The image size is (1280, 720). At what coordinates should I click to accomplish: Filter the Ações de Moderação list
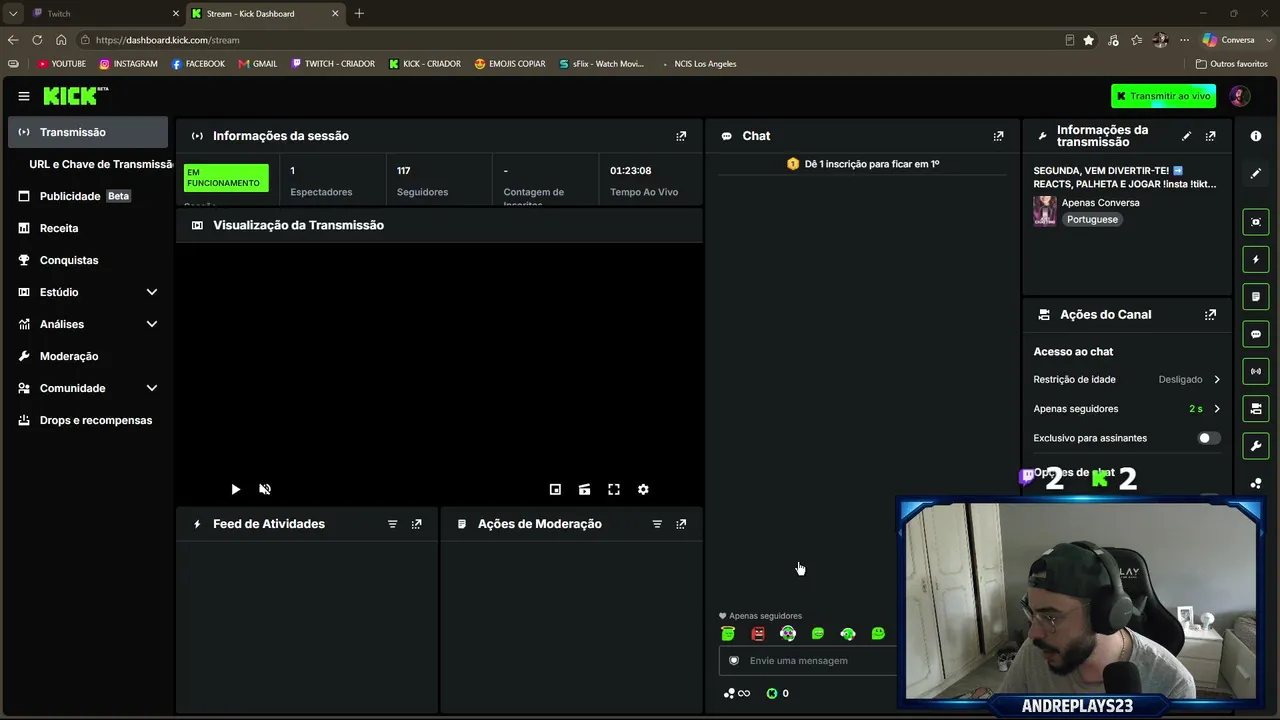coord(657,524)
